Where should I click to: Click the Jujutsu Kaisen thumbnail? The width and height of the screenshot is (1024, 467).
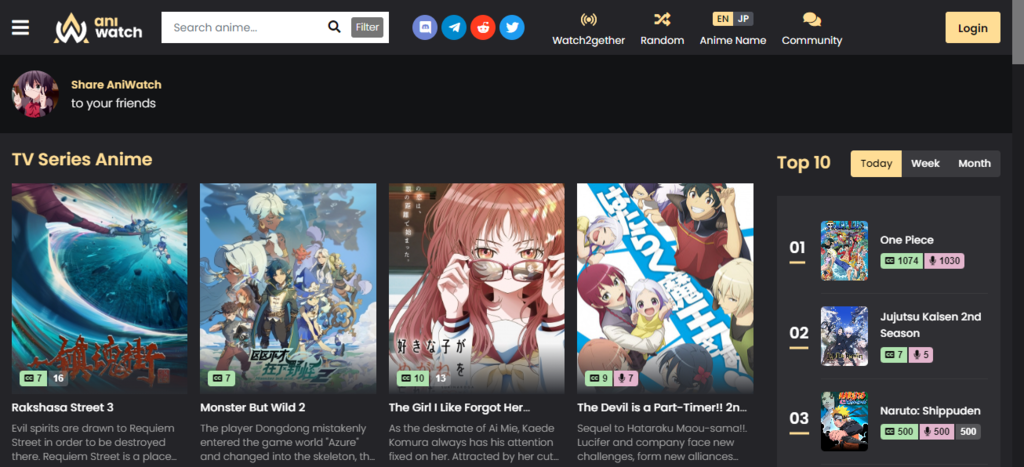[844, 336]
